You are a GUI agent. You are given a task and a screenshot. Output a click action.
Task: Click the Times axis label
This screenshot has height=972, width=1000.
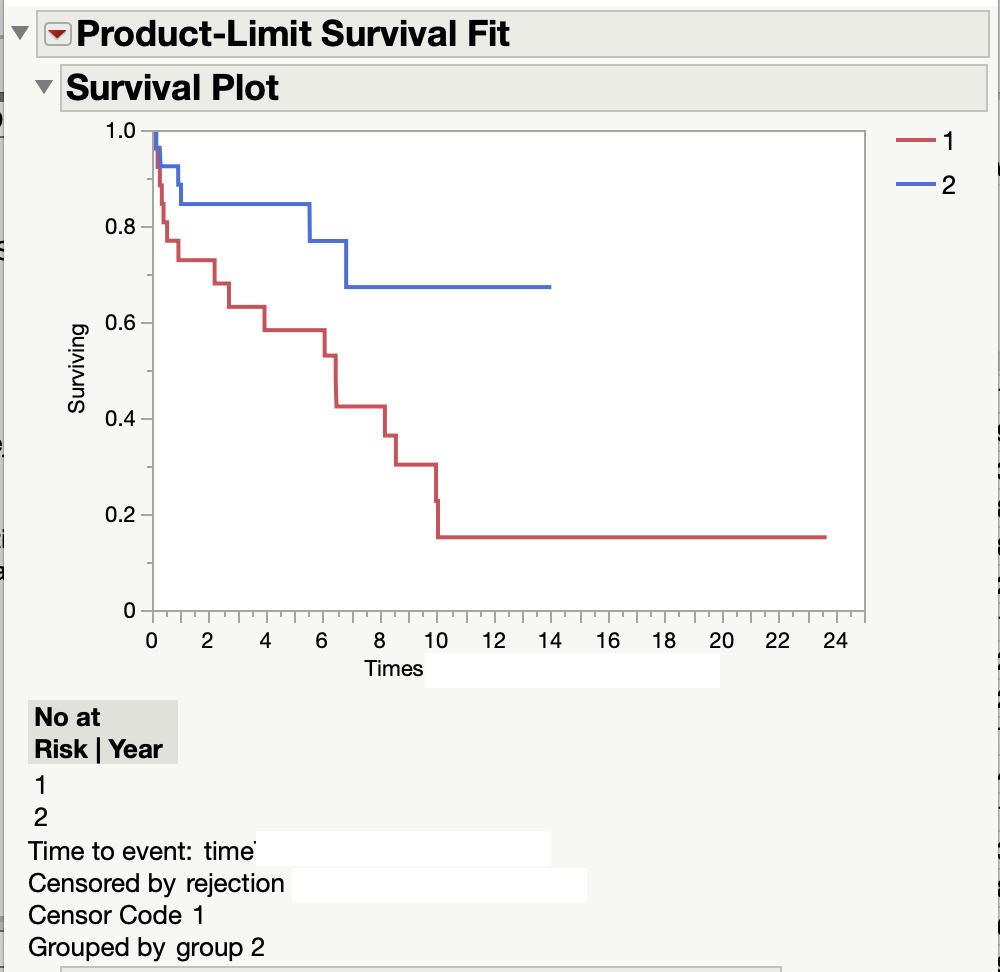pos(393,669)
